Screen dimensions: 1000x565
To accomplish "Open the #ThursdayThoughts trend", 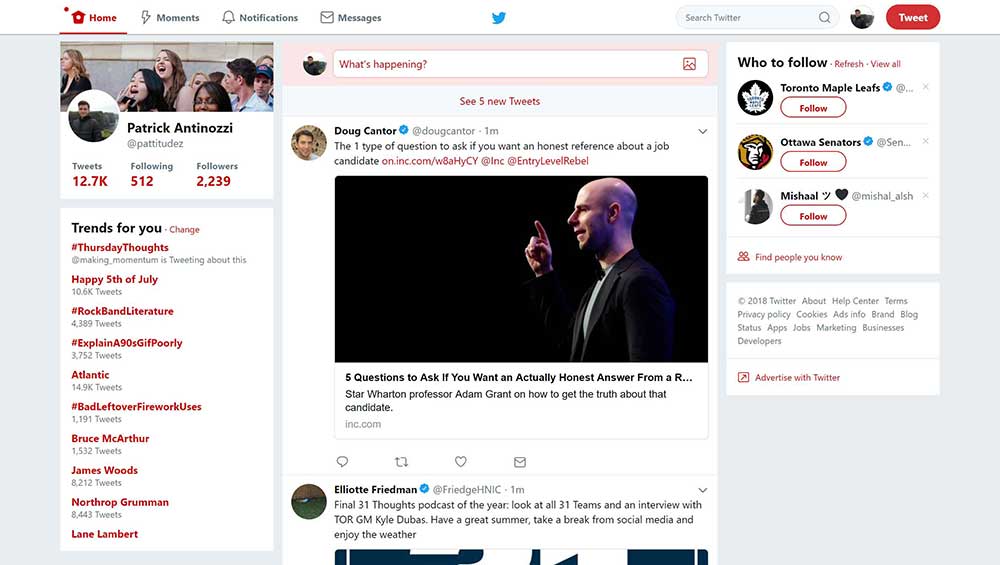I will (x=120, y=247).
